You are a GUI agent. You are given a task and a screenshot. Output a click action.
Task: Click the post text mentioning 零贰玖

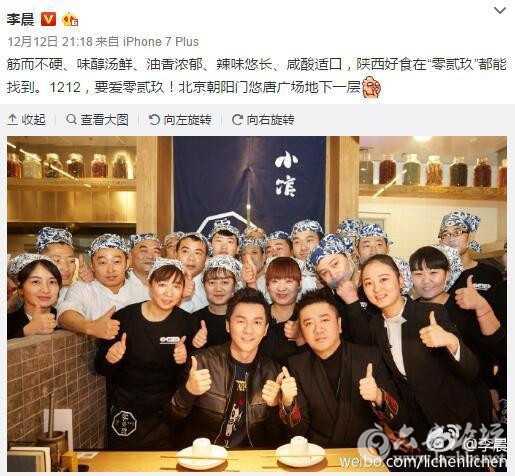[x=257, y=75]
